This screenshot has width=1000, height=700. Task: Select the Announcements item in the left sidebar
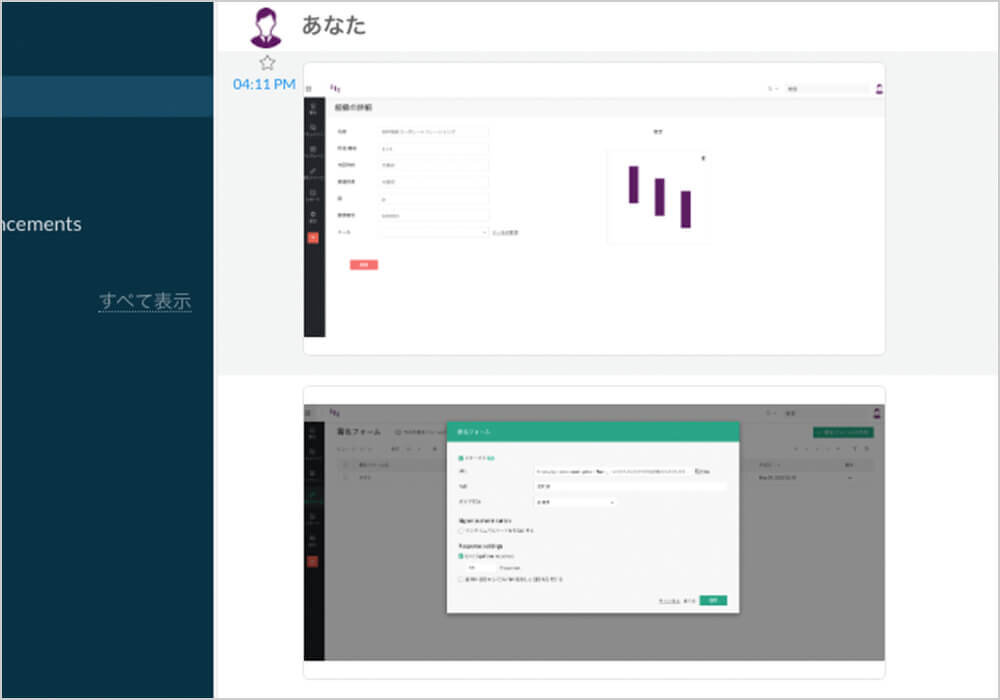pyautogui.click(x=40, y=224)
